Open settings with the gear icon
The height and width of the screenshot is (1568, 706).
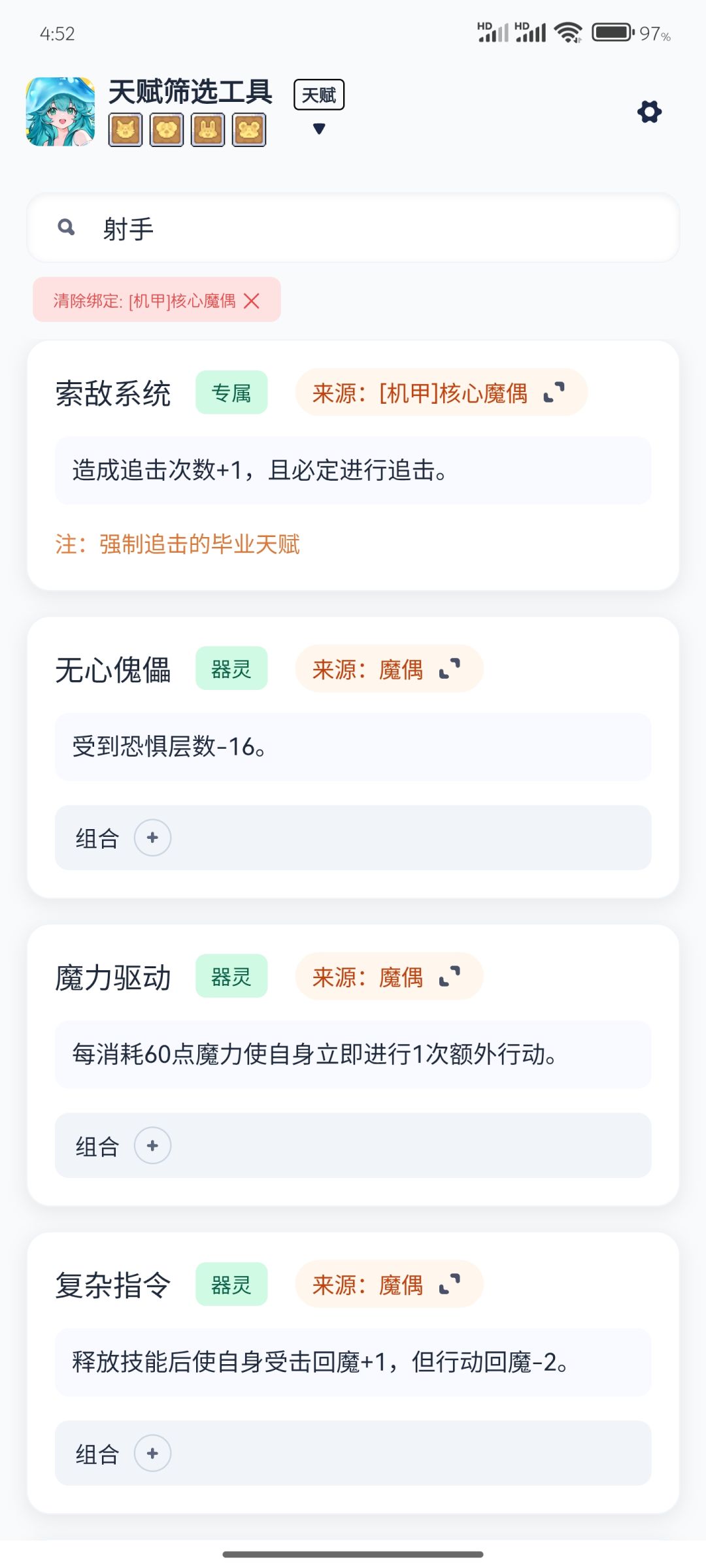pyautogui.click(x=649, y=112)
